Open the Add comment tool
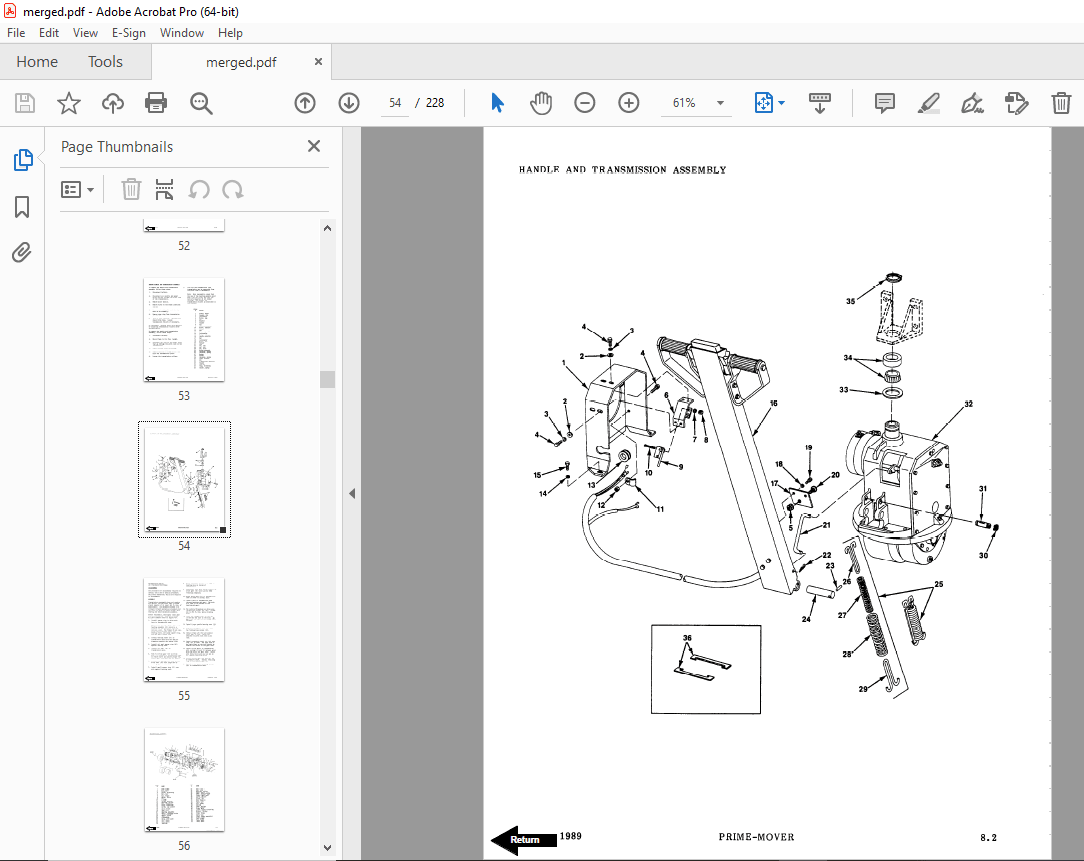 (884, 103)
